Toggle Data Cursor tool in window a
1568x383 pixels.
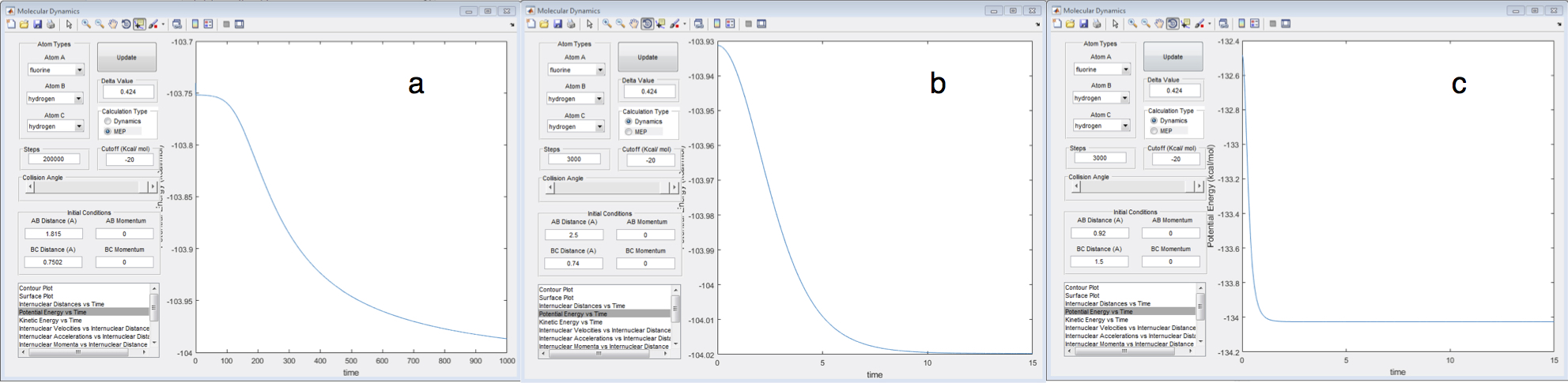(139, 24)
